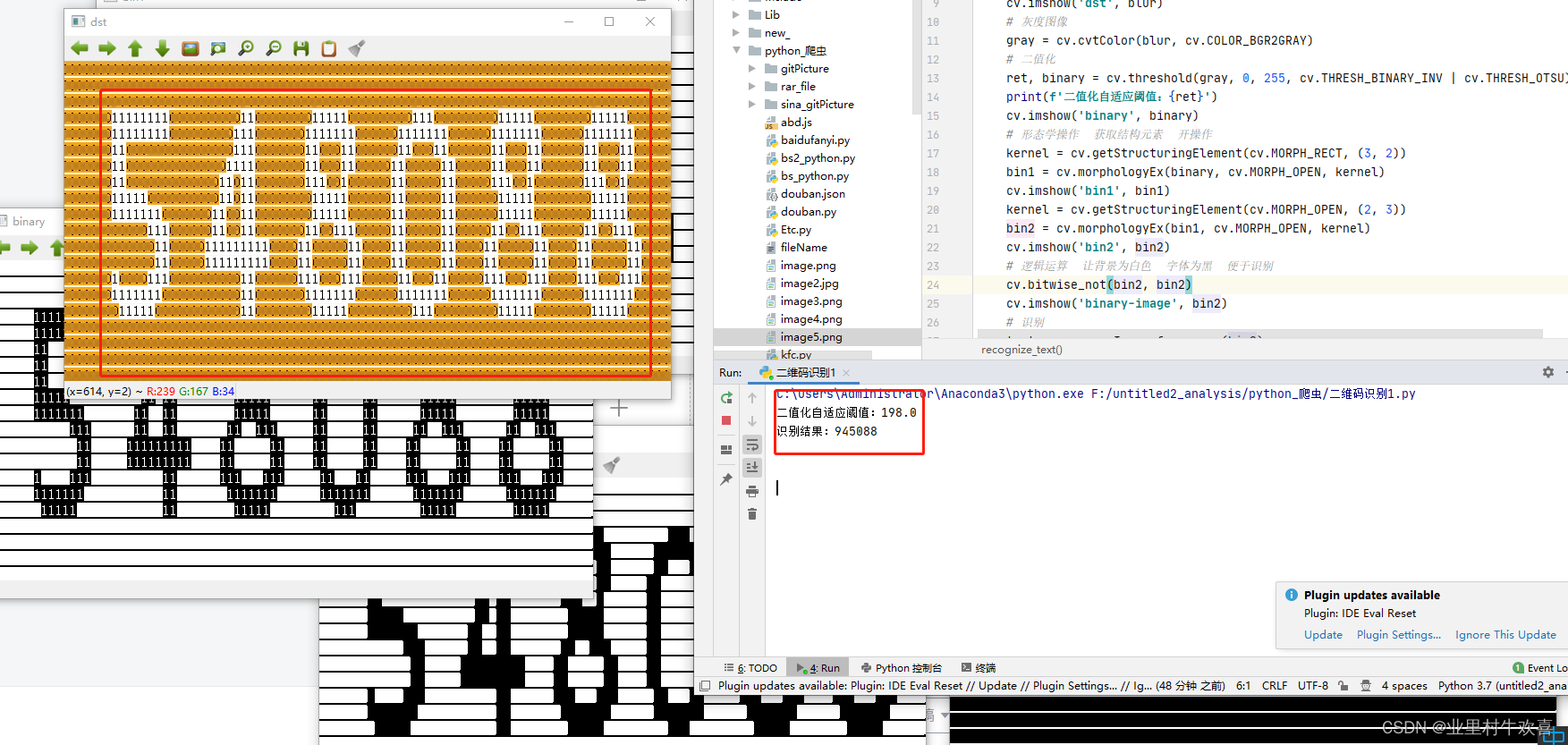Image resolution: width=1568 pixels, height=745 pixels.
Task: Click the zoom in magnifier in dst window
Action: (246, 48)
